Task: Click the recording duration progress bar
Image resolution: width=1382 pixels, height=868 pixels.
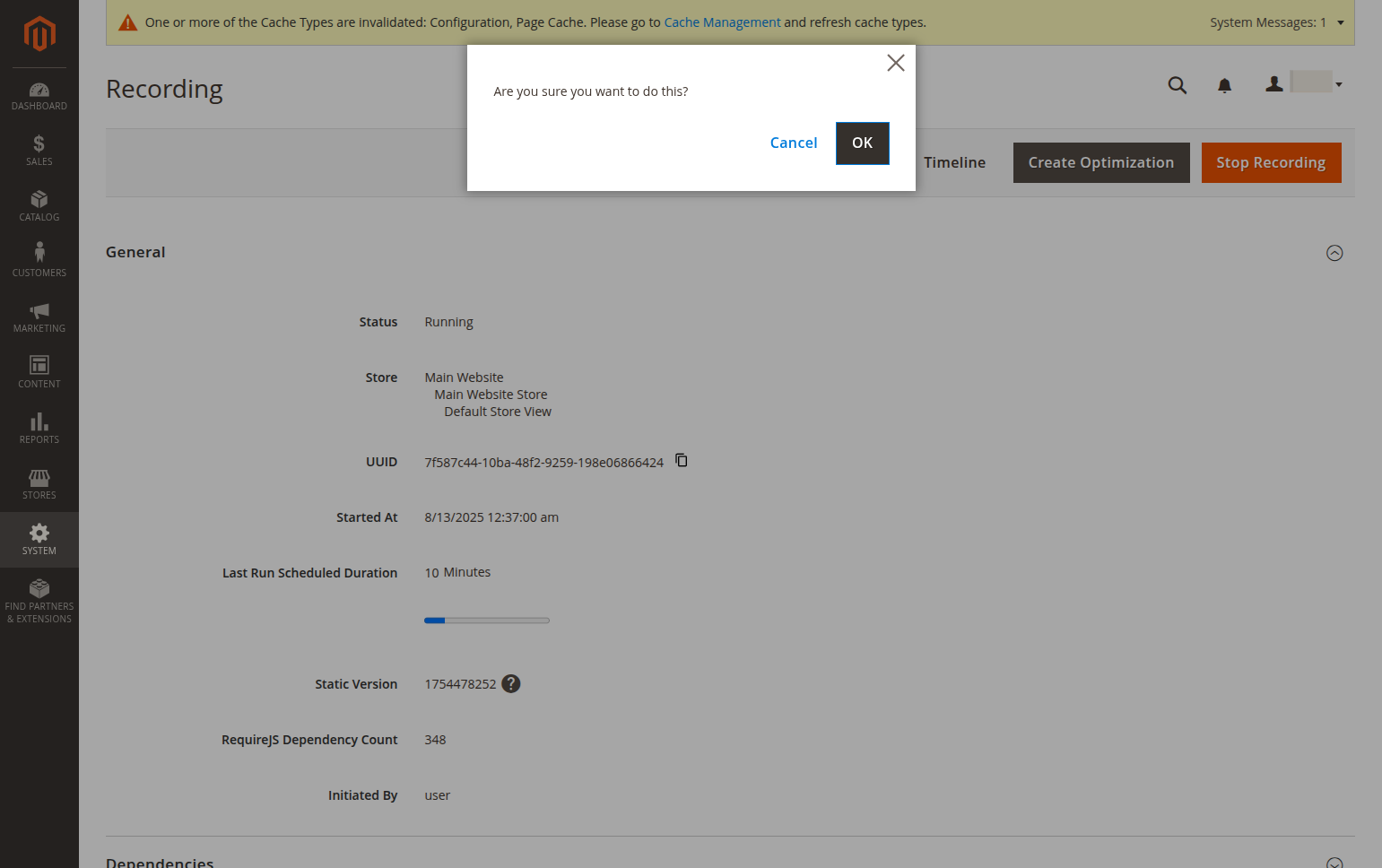Action: tap(487, 621)
